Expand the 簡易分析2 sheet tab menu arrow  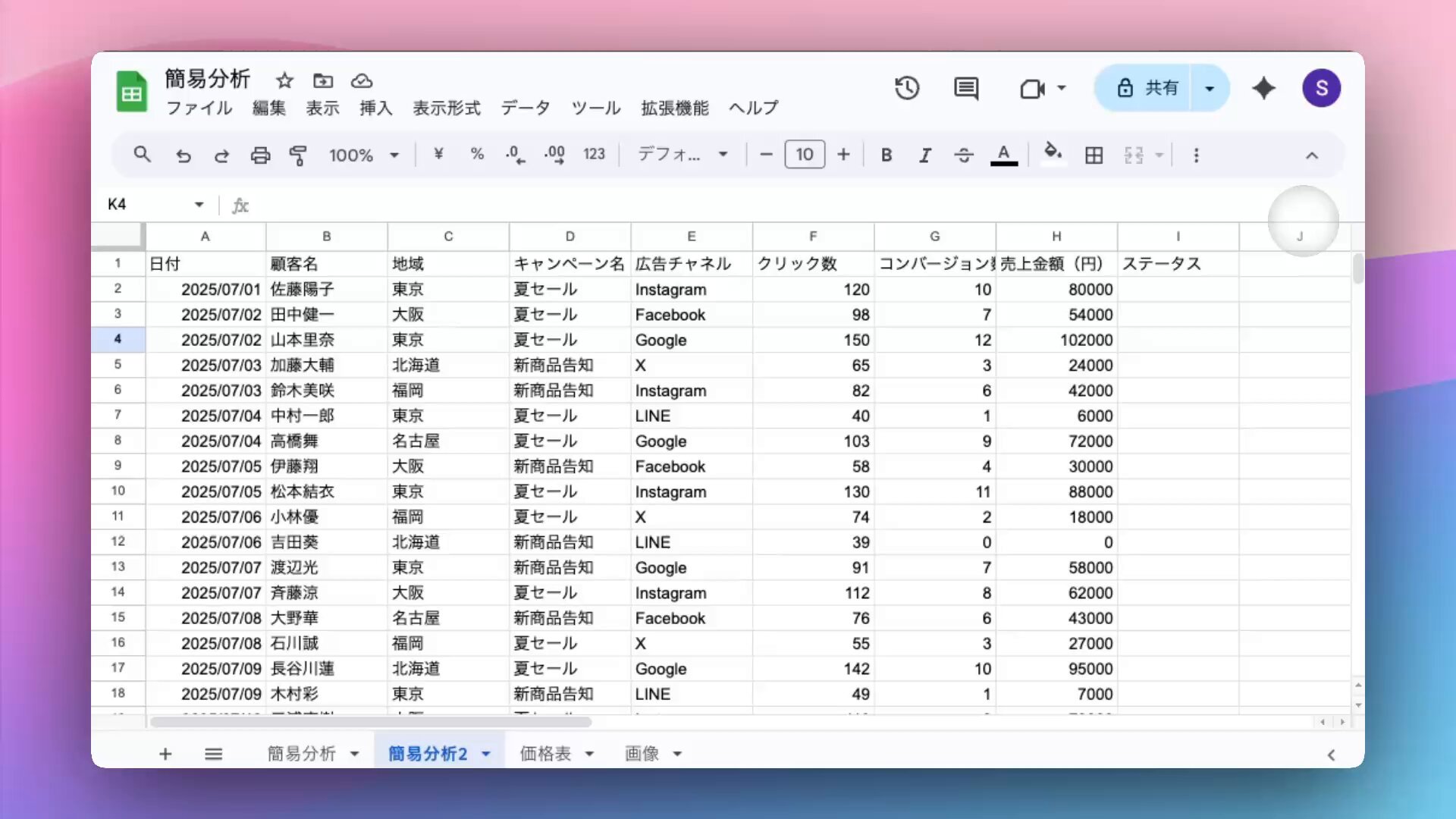[486, 754]
